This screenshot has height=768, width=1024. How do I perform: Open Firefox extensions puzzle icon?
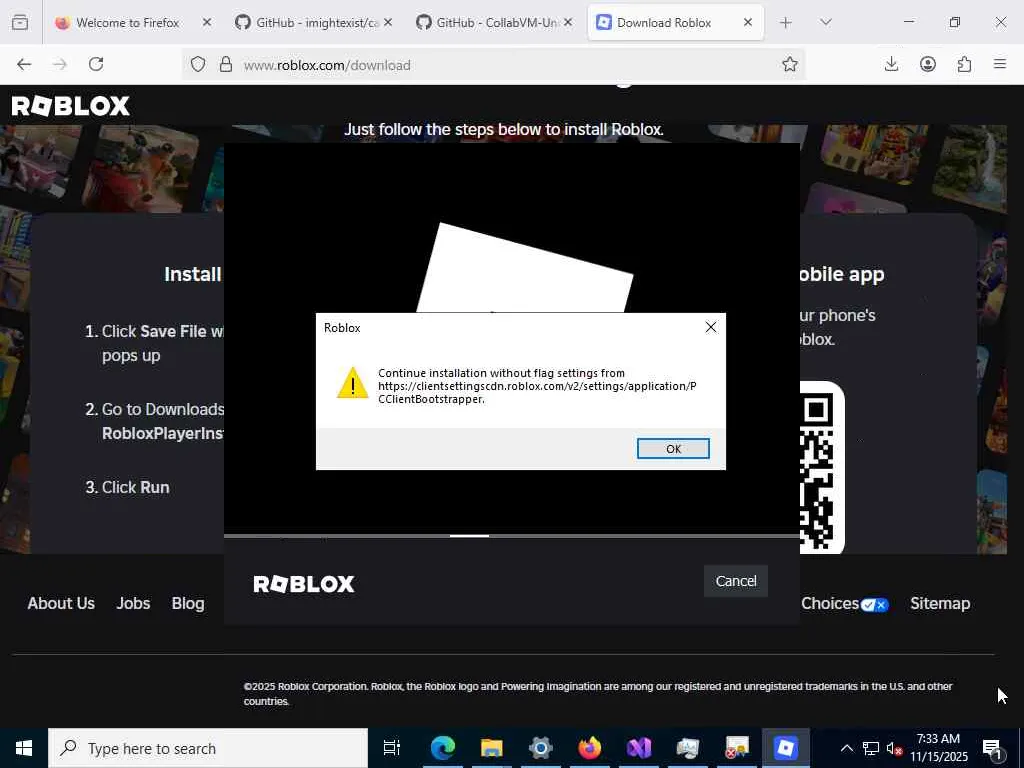click(964, 64)
